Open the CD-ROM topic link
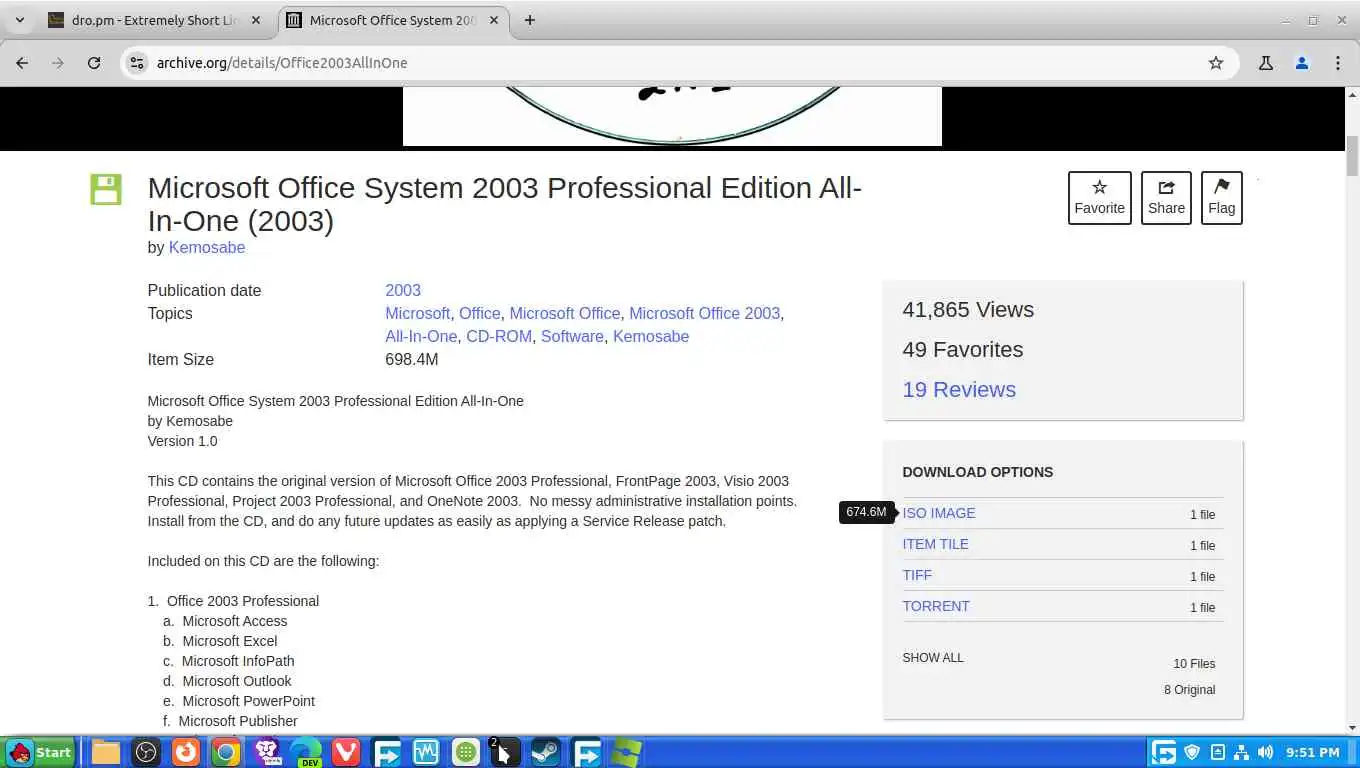 499,336
